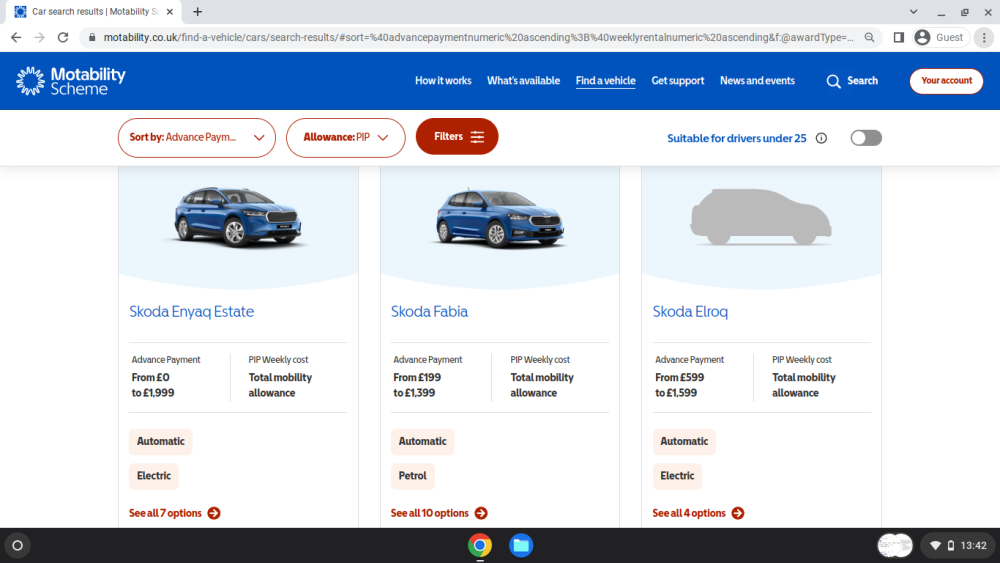Screen dimensions: 1000x563
Task: Click the Automatic tag on Skoda Fabia
Action: (x=422, y=442)
